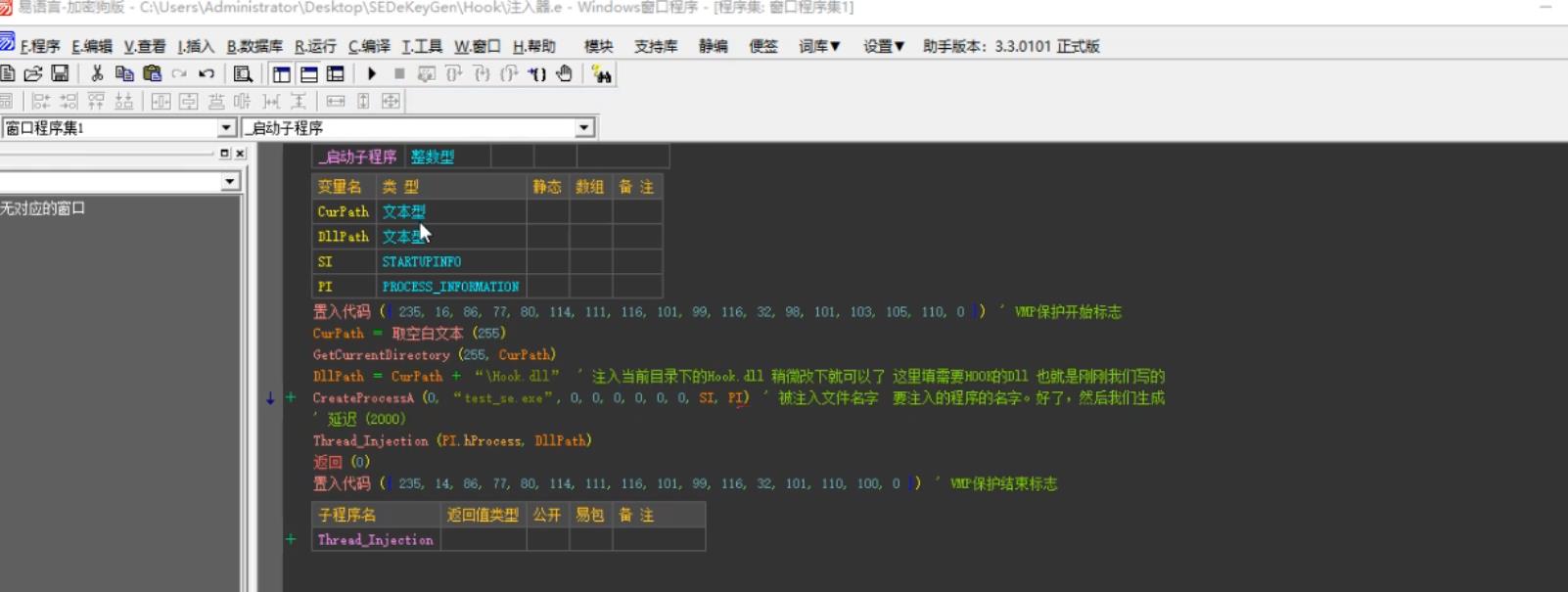Cut selection with the scissors icon

point(97,73)
